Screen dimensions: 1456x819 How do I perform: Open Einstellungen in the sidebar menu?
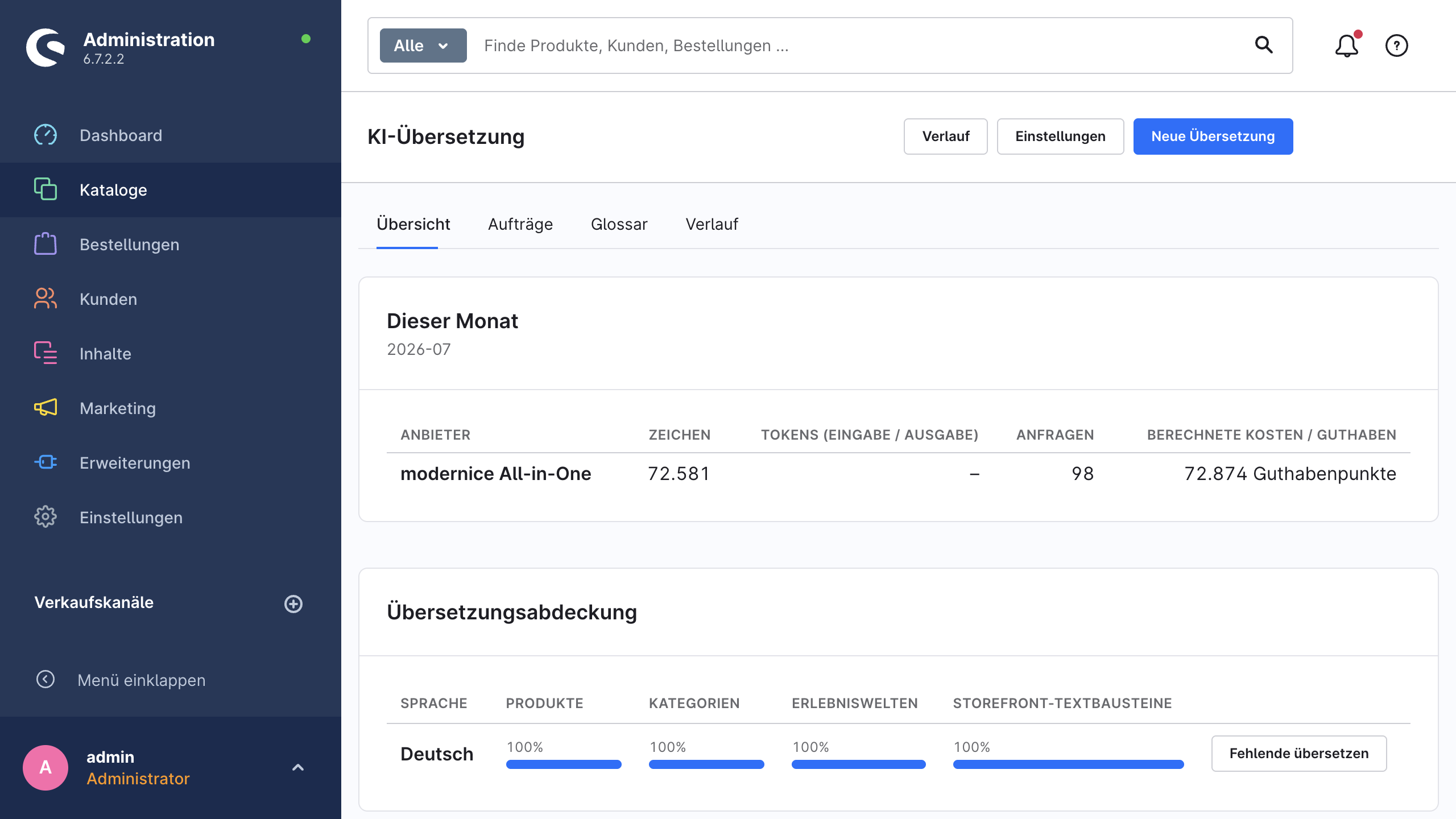coord(171,518)
